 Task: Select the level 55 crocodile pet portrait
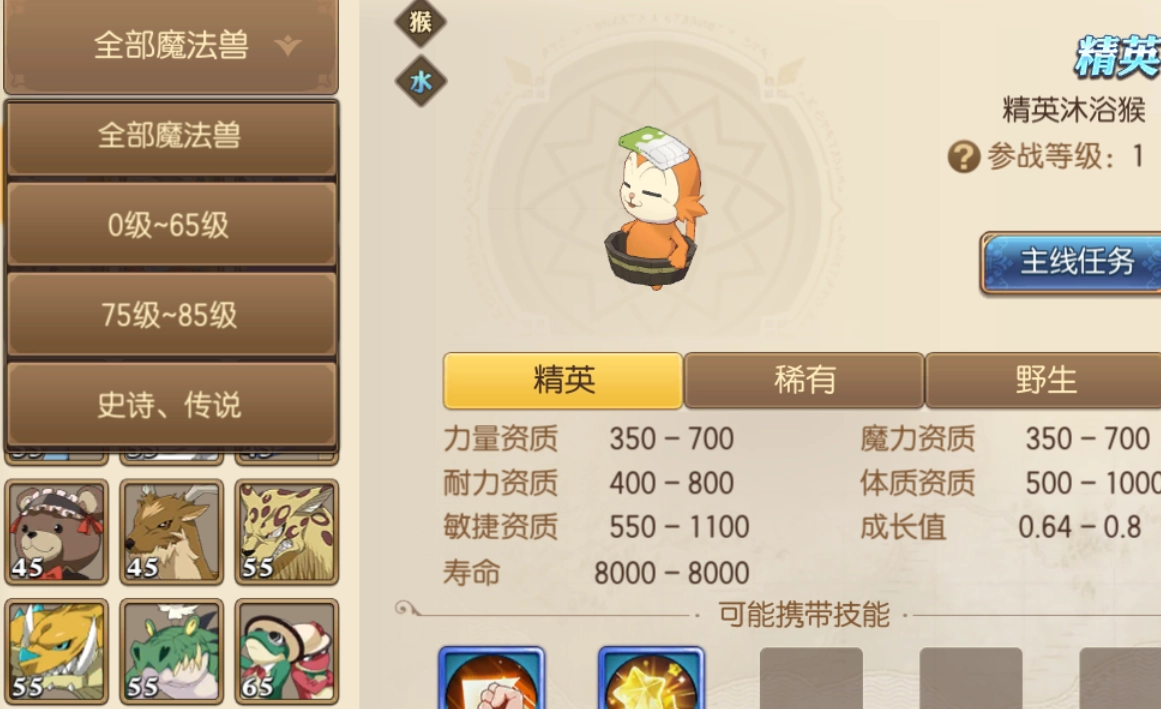coord(172,651)
